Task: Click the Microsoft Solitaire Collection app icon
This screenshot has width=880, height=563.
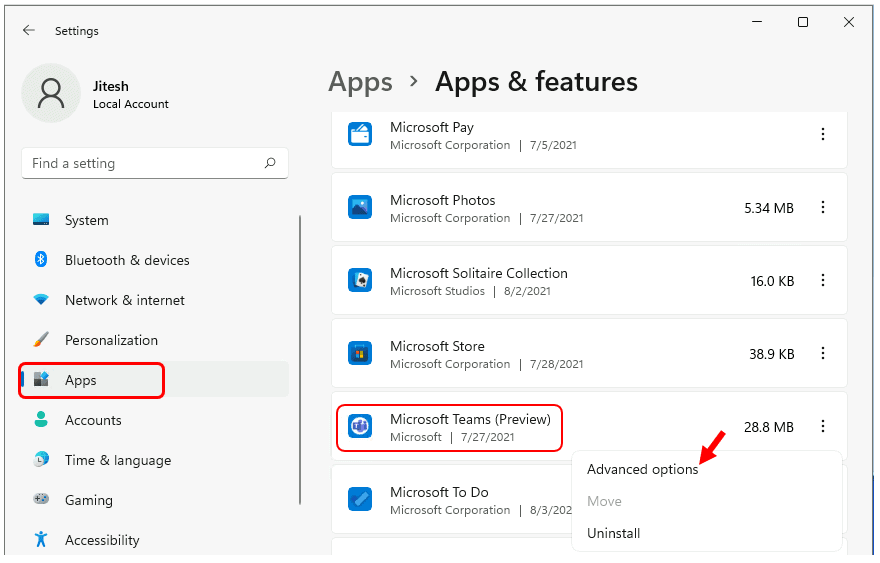Action: coord(360,280)
